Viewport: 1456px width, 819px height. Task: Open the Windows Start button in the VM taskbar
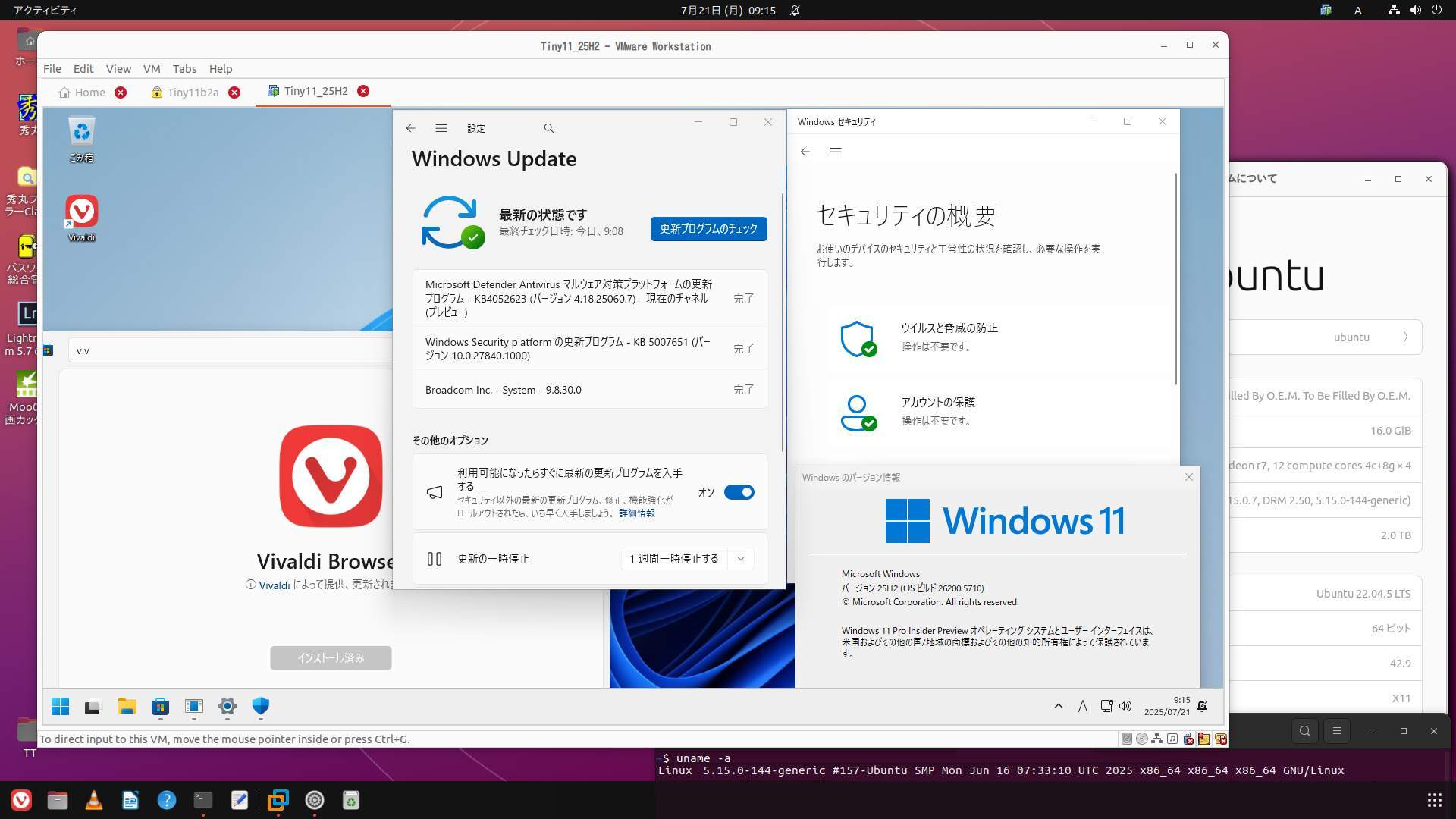(x=60, y=707)
